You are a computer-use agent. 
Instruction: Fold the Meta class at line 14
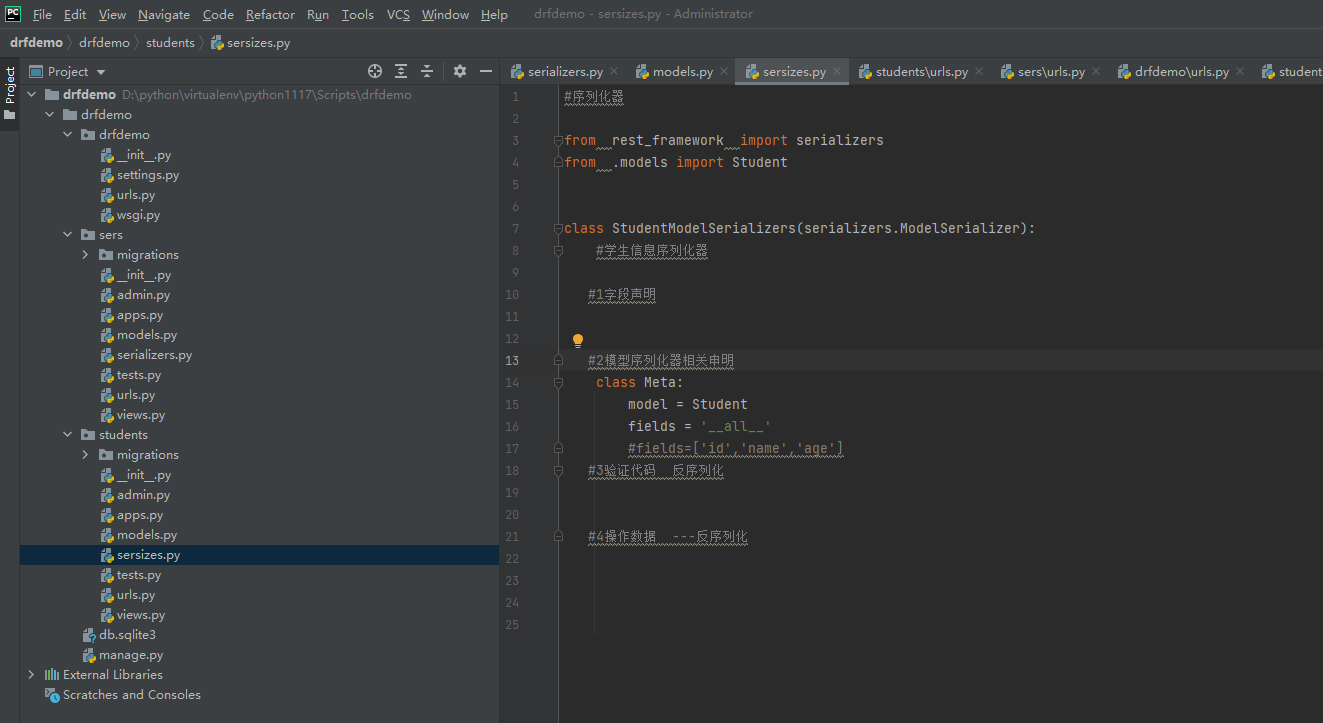click(x=558, y=382)
